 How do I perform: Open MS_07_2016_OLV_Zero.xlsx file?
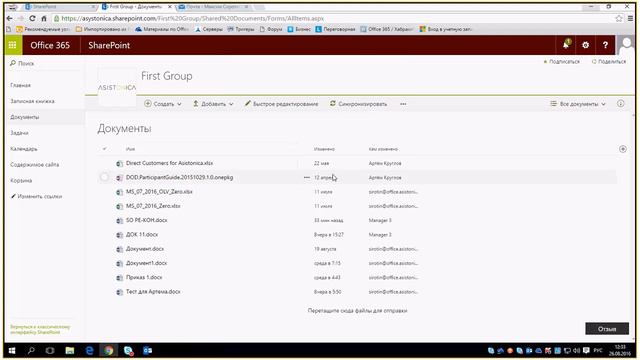(x=159, y=192)
